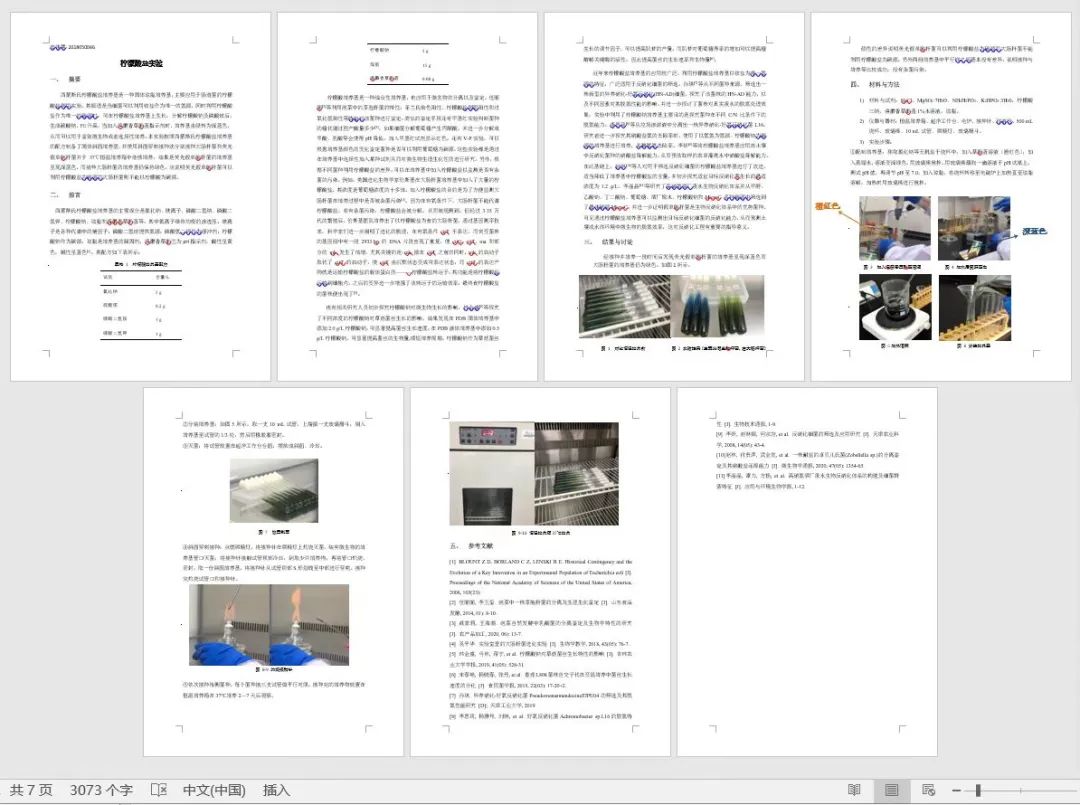
Task: Select the white rack photo on page five
Action: 274,491
